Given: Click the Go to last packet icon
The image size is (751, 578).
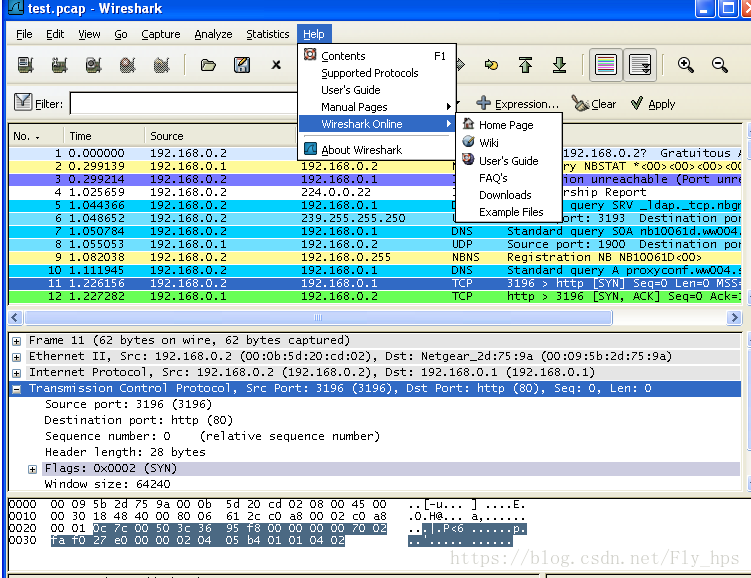Looking at the screenshot, I should pyautogui.click(x=559, y=65).
